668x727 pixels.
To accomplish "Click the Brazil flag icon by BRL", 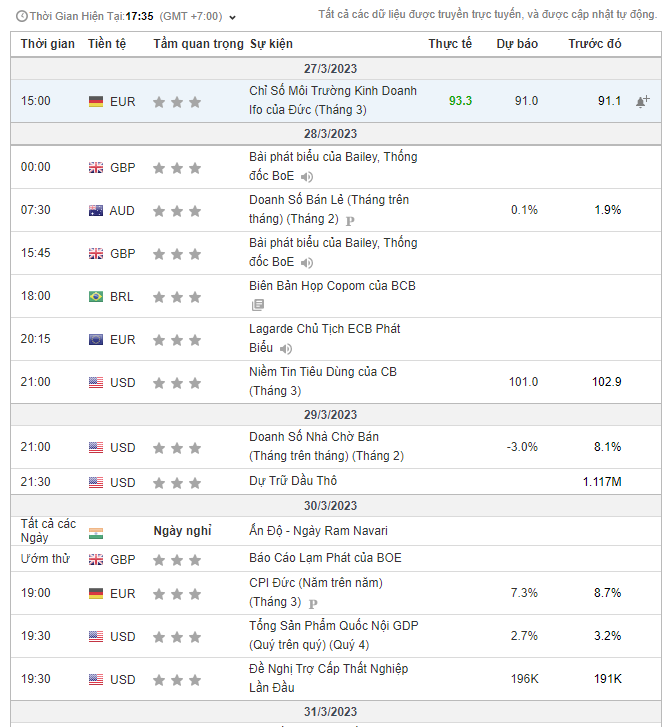I will 96,297.
